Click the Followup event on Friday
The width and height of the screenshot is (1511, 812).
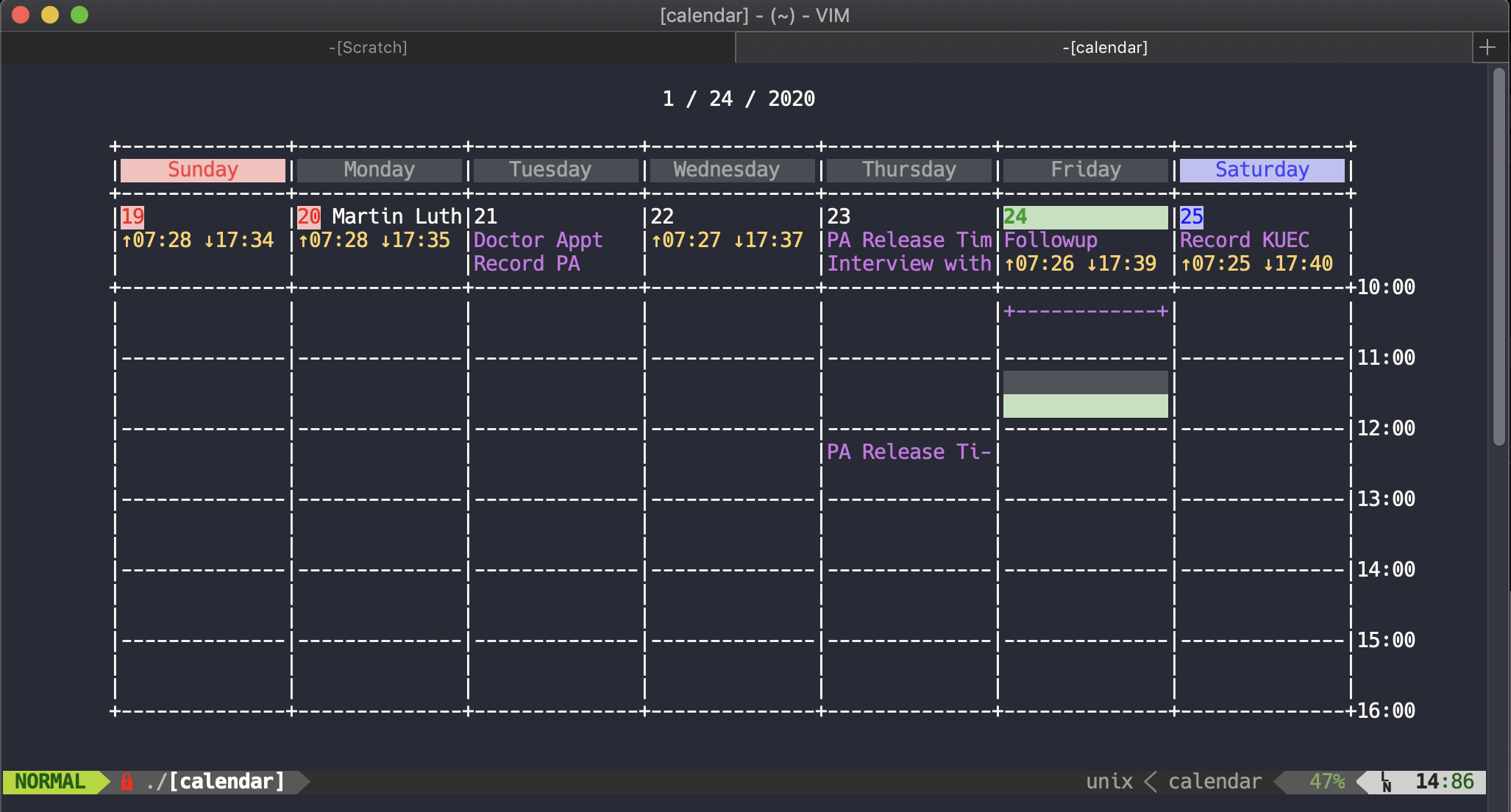1050,240
